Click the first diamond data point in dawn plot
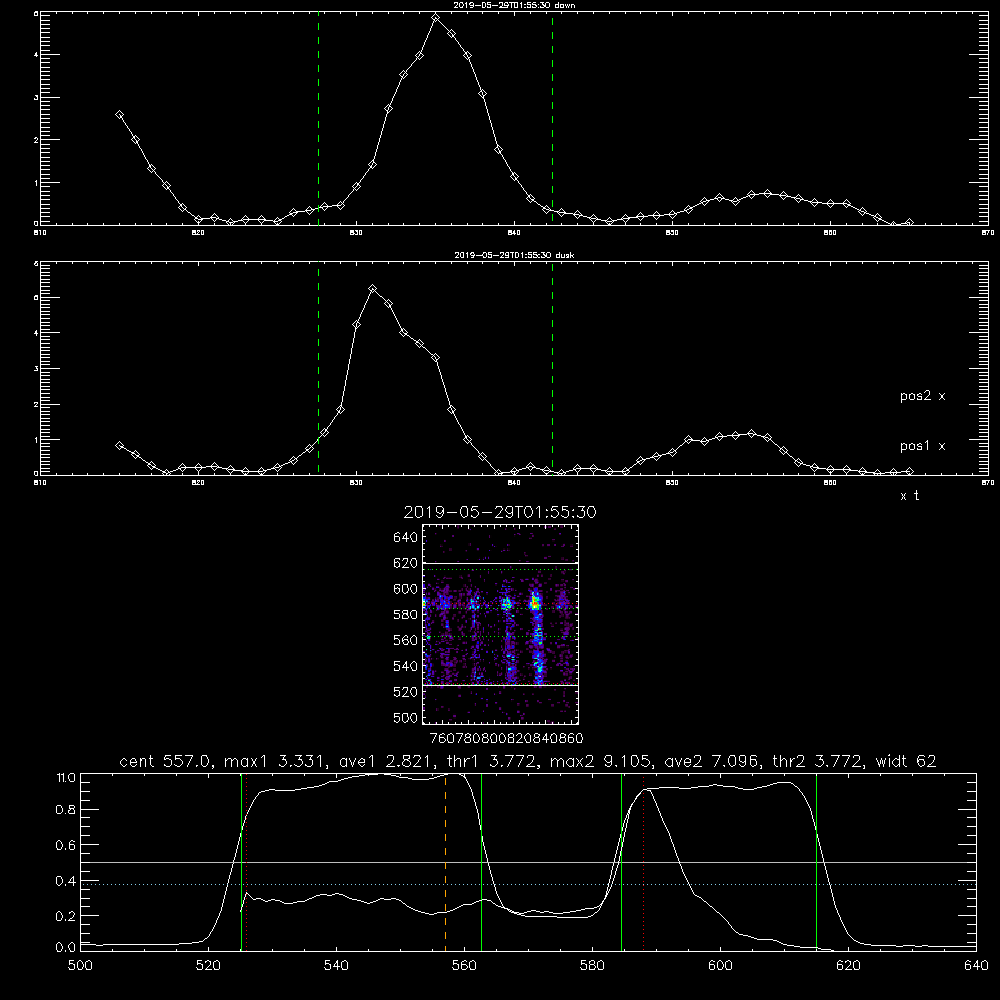 (119, 115)
